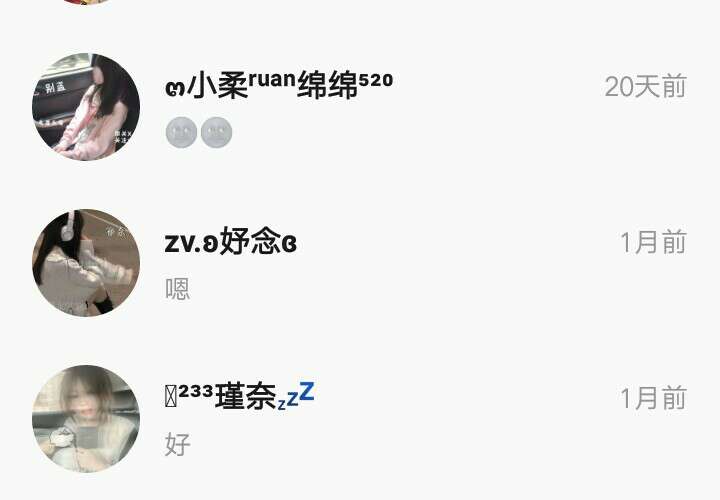Screen dimensions: 720x500
Task: Open the chat named 小柔ruan绵绵
Action: [x=360, y=107]
